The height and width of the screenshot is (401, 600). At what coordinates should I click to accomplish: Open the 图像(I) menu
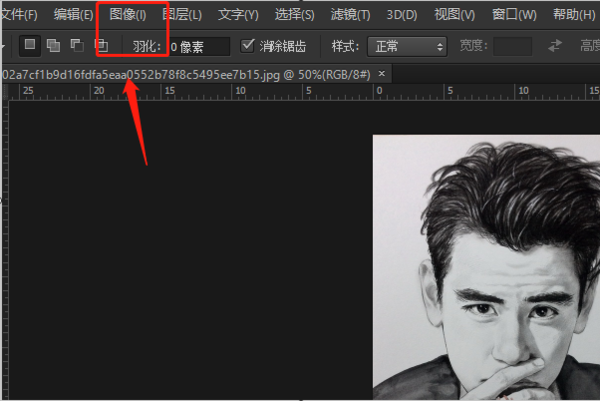127,15
